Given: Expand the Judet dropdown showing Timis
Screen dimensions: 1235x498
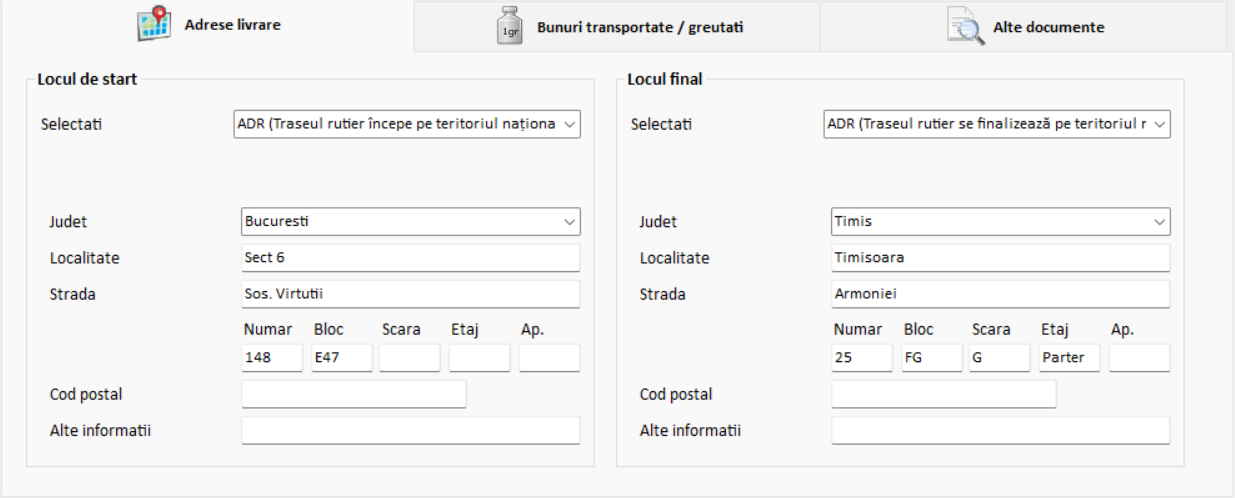Looking at the screenshot, I should 1000,221.
